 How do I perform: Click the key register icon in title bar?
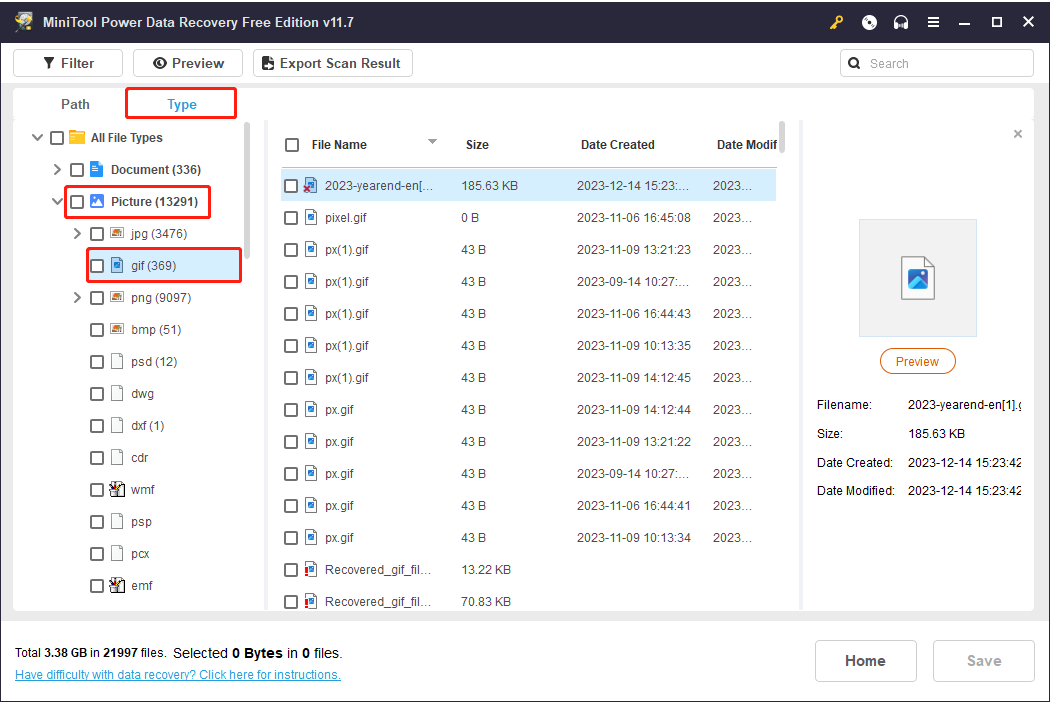836,22
